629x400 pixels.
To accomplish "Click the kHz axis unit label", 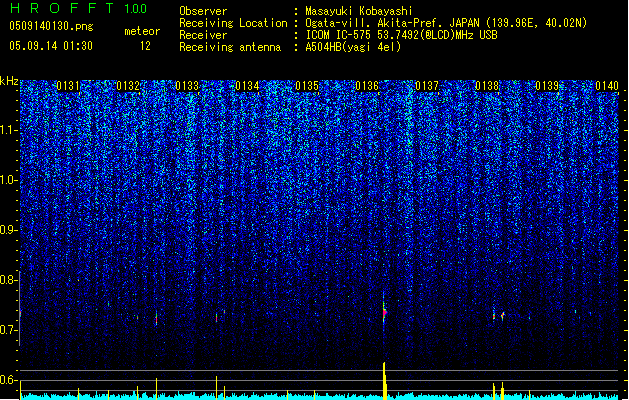I will (x=9, y=81).
